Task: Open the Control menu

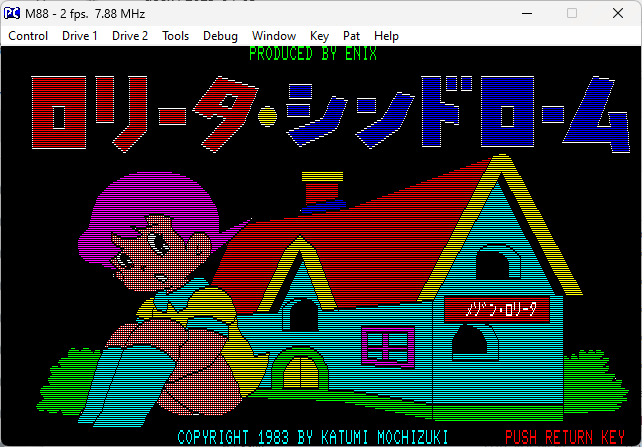Action: pos(28,36)
